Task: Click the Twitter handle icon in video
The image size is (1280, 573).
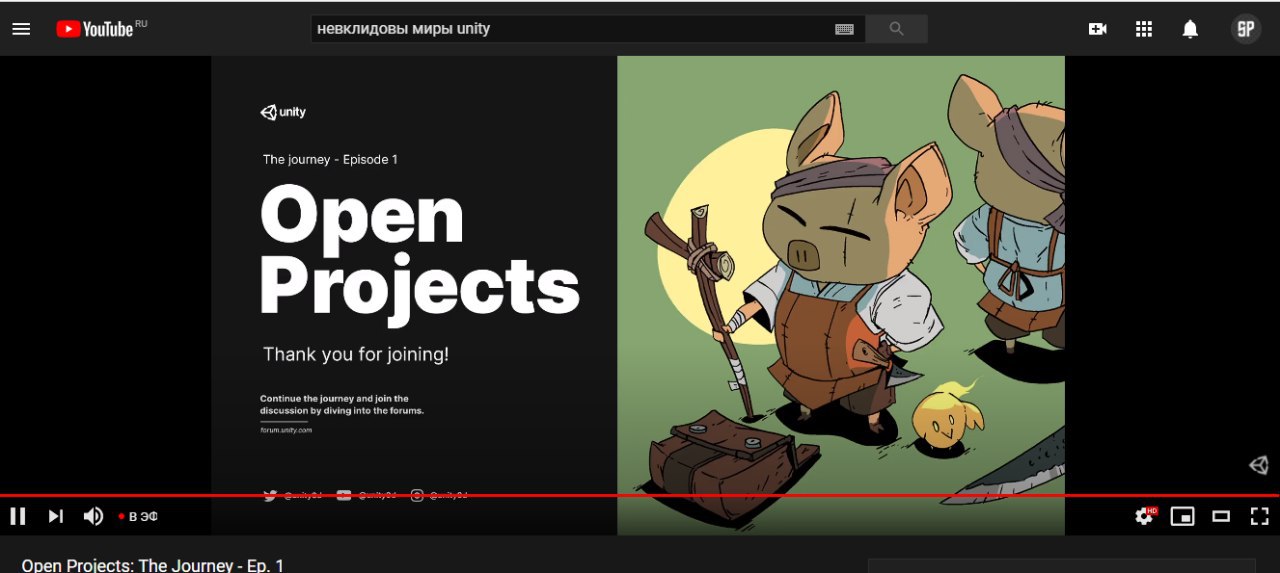Action: tap(270, 496)
